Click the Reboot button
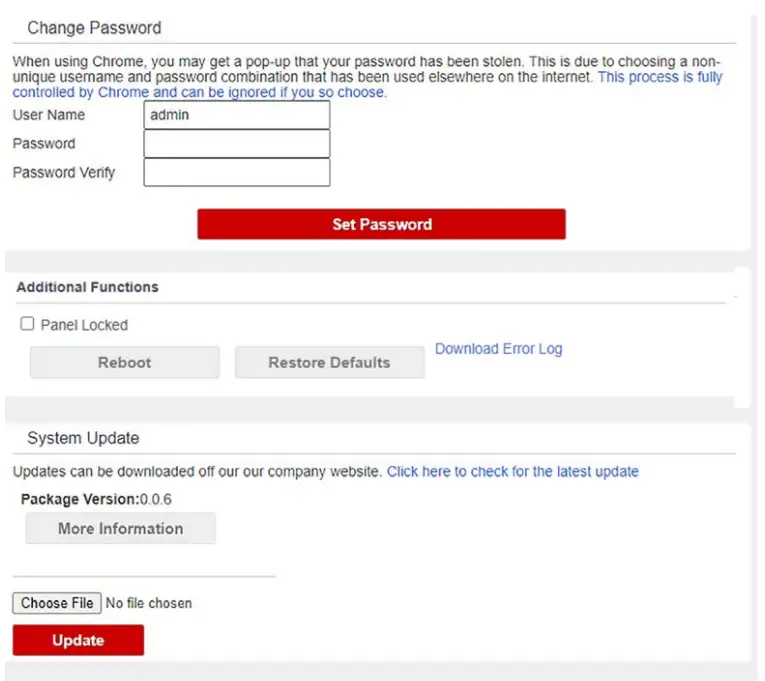Screen dimensions: 765x681 pos(125,362)
